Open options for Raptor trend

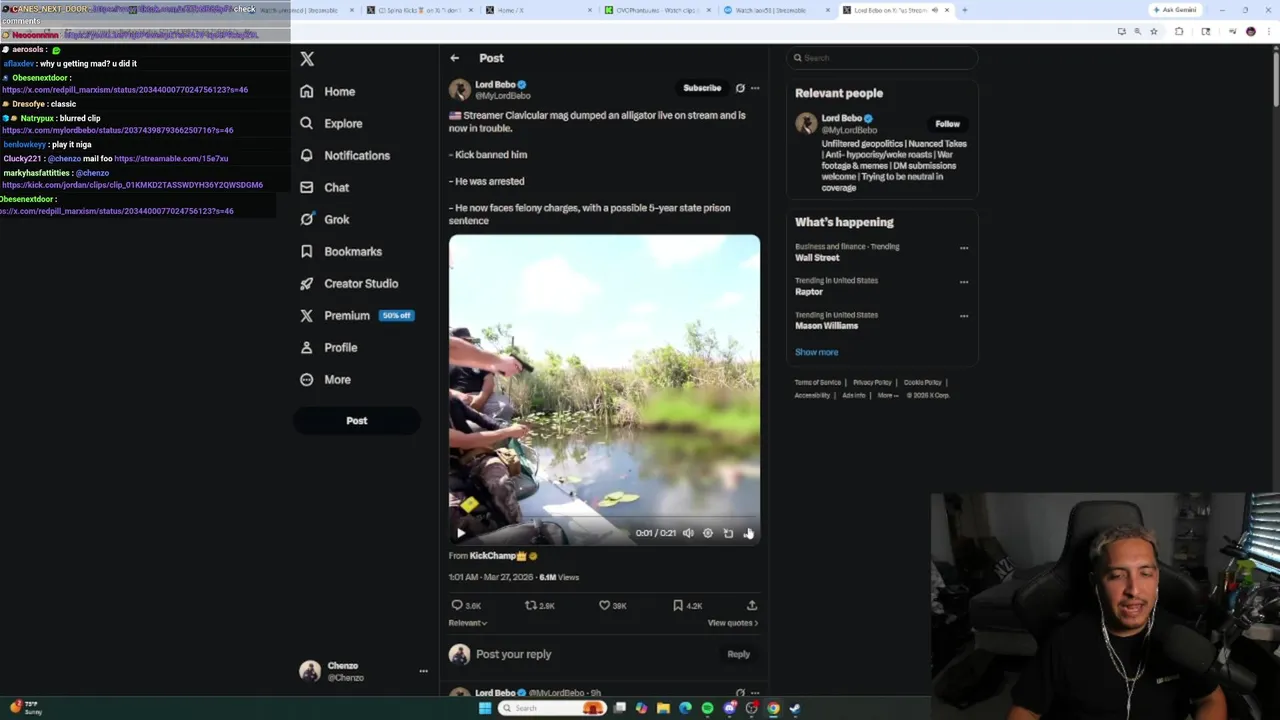[x=964, y=282]
